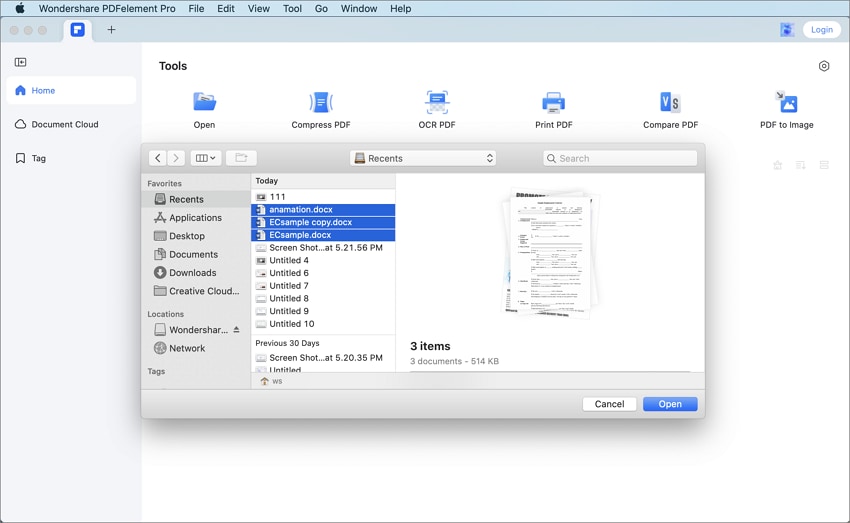
Task: Expand the Recents location dropdown
Action: click(x=423, y=158)
